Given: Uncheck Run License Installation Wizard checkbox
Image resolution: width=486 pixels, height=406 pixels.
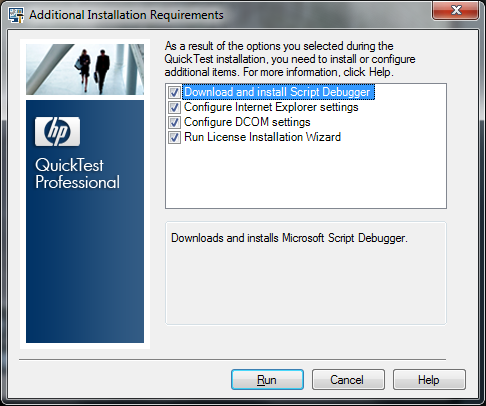Looking at the screenshot, I should (174, 137).
